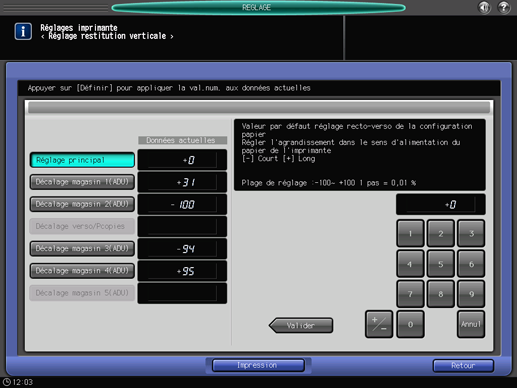Click the greyed Décalage verso/Pcopies button

[82, 226]
